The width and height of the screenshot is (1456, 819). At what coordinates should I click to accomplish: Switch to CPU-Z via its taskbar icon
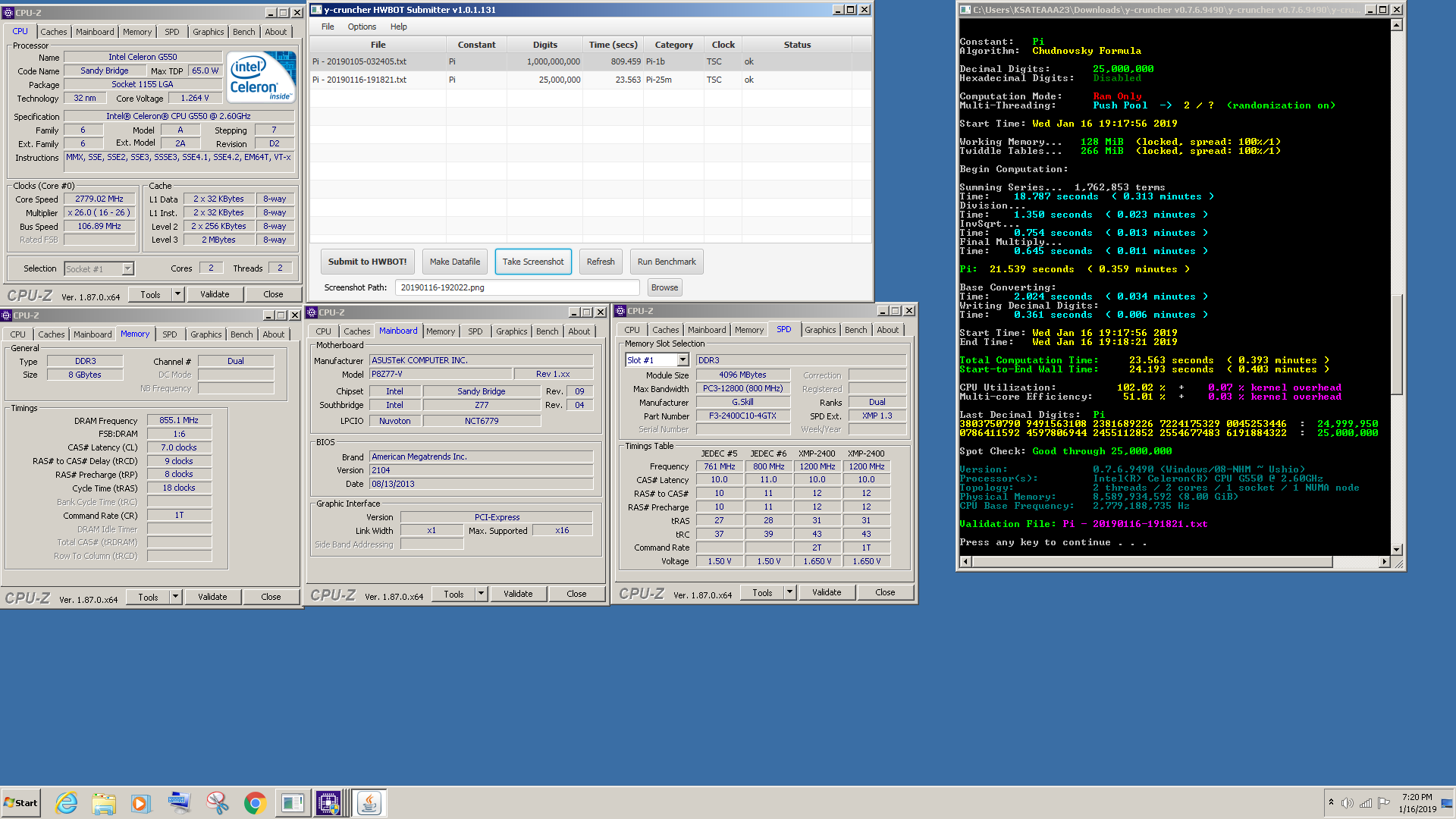point(329,803)
